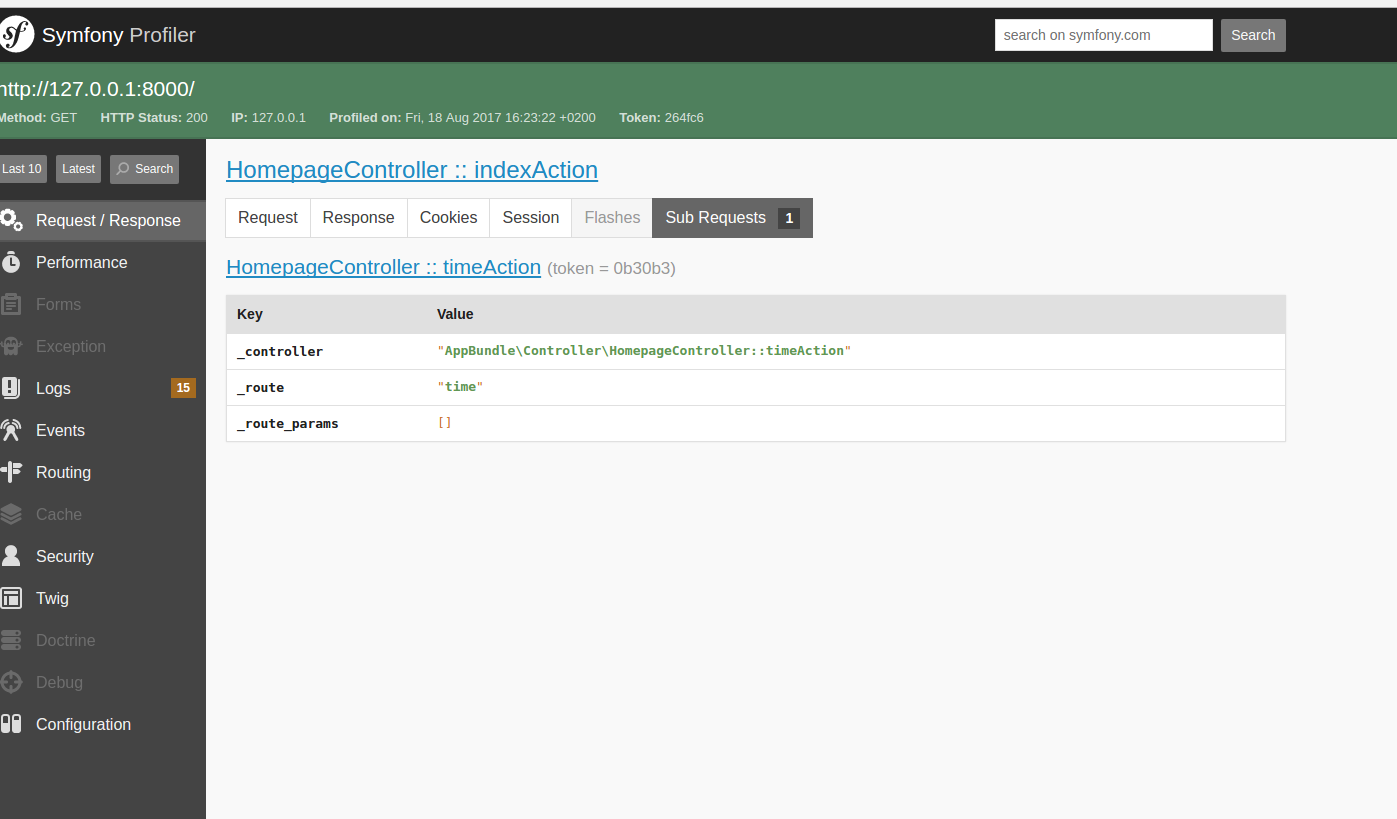1397x819 pixels.
Task: Click the Security user icon
Action: [11, 556]
